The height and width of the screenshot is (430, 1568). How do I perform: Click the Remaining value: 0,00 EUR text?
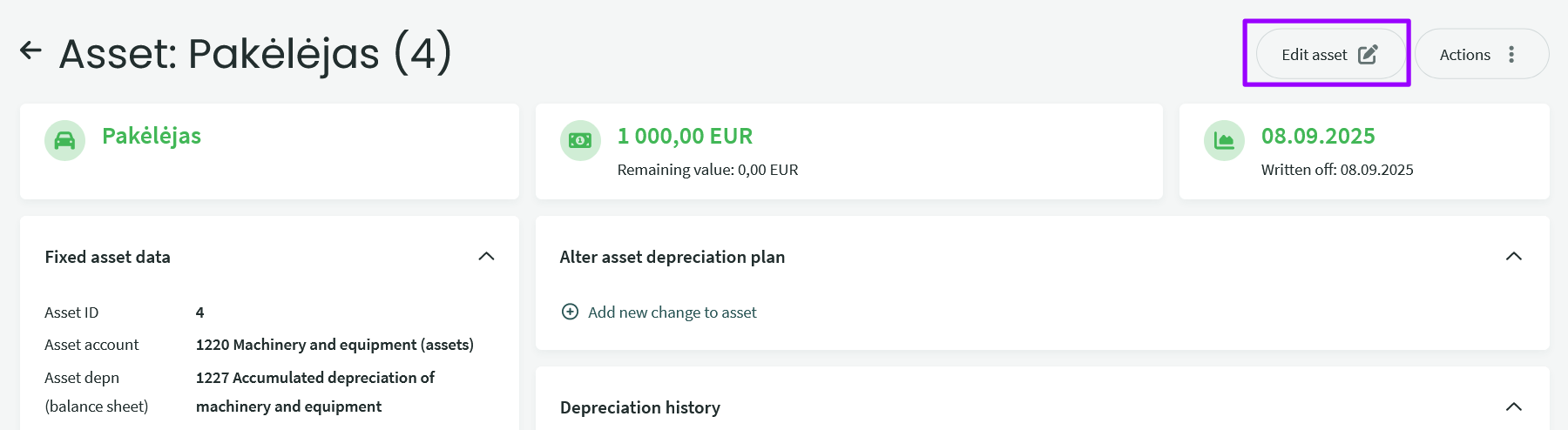tap(707, 170)
